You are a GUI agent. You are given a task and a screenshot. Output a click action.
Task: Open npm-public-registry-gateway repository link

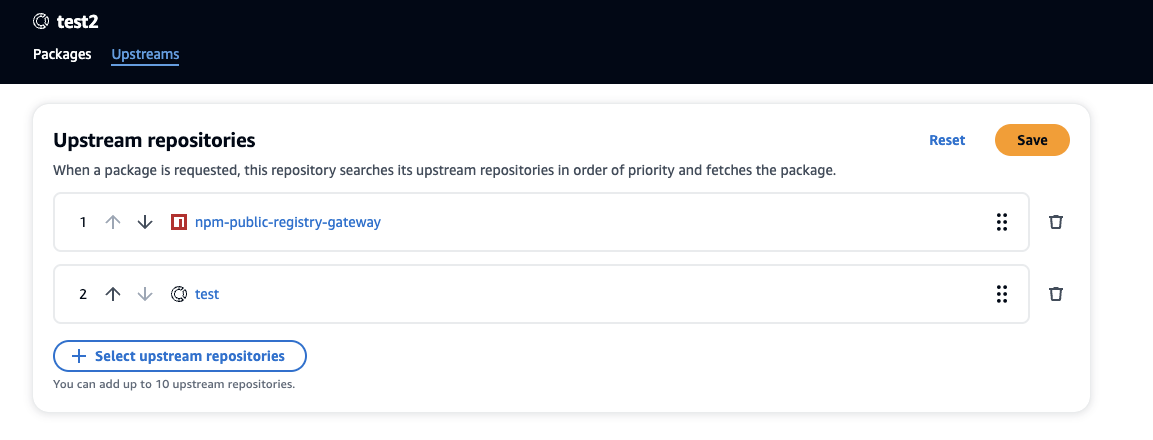click(288, 222)
